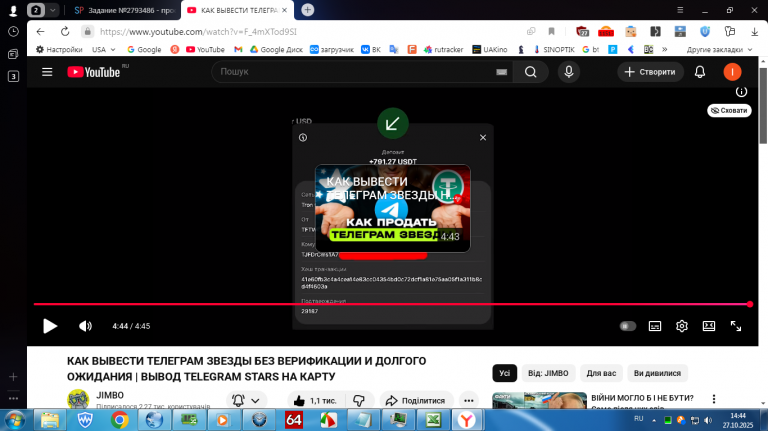Switch to theater mode

[709, 326]
